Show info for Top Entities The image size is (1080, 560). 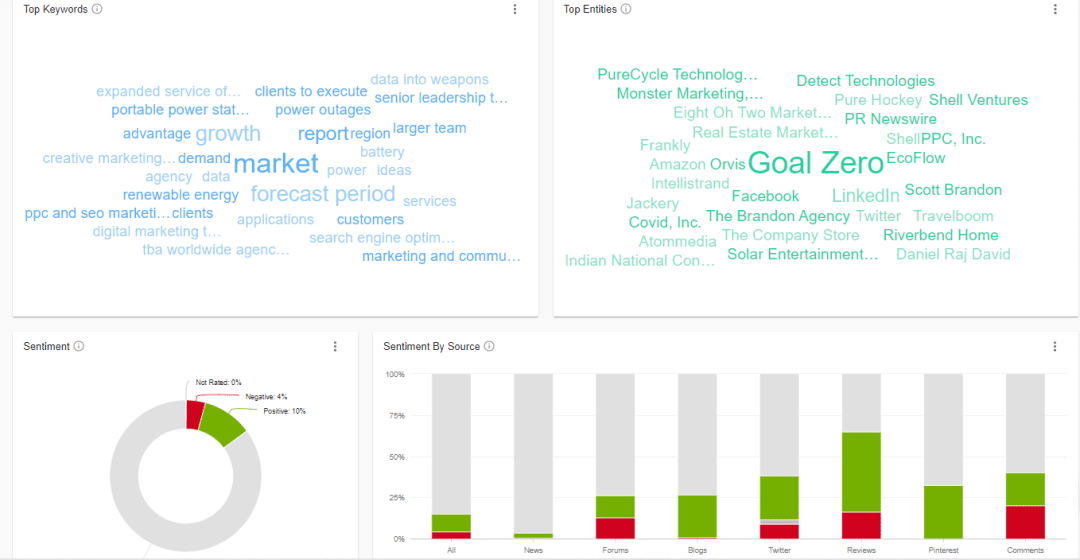point(625,9)
